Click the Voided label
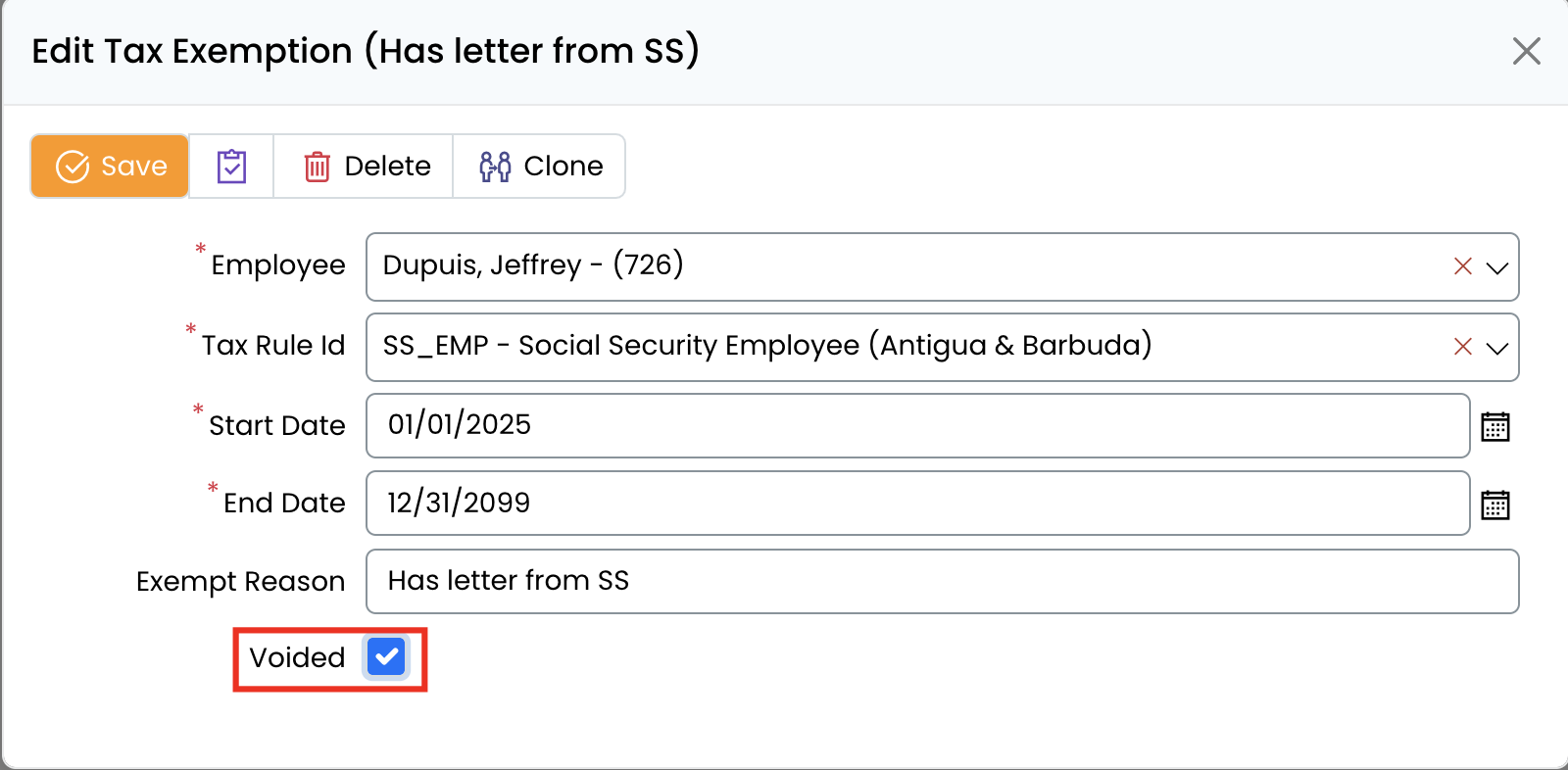This screenshot has width=1568, height=770. (297, 658)
